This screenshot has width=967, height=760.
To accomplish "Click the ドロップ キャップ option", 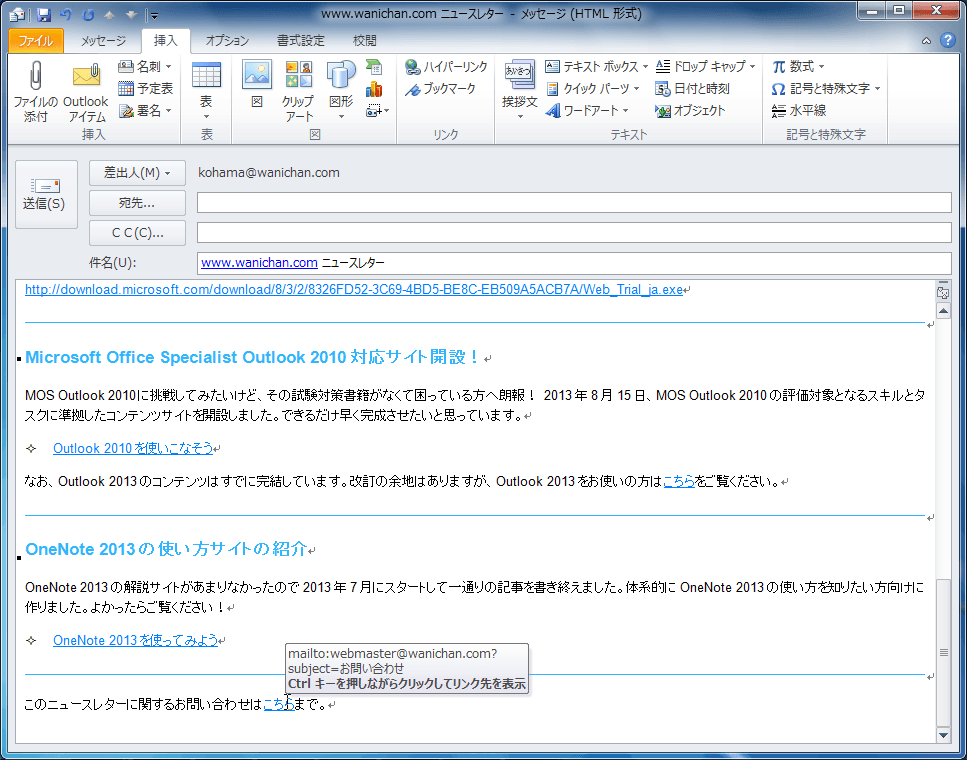I will [x=706, y=66].
